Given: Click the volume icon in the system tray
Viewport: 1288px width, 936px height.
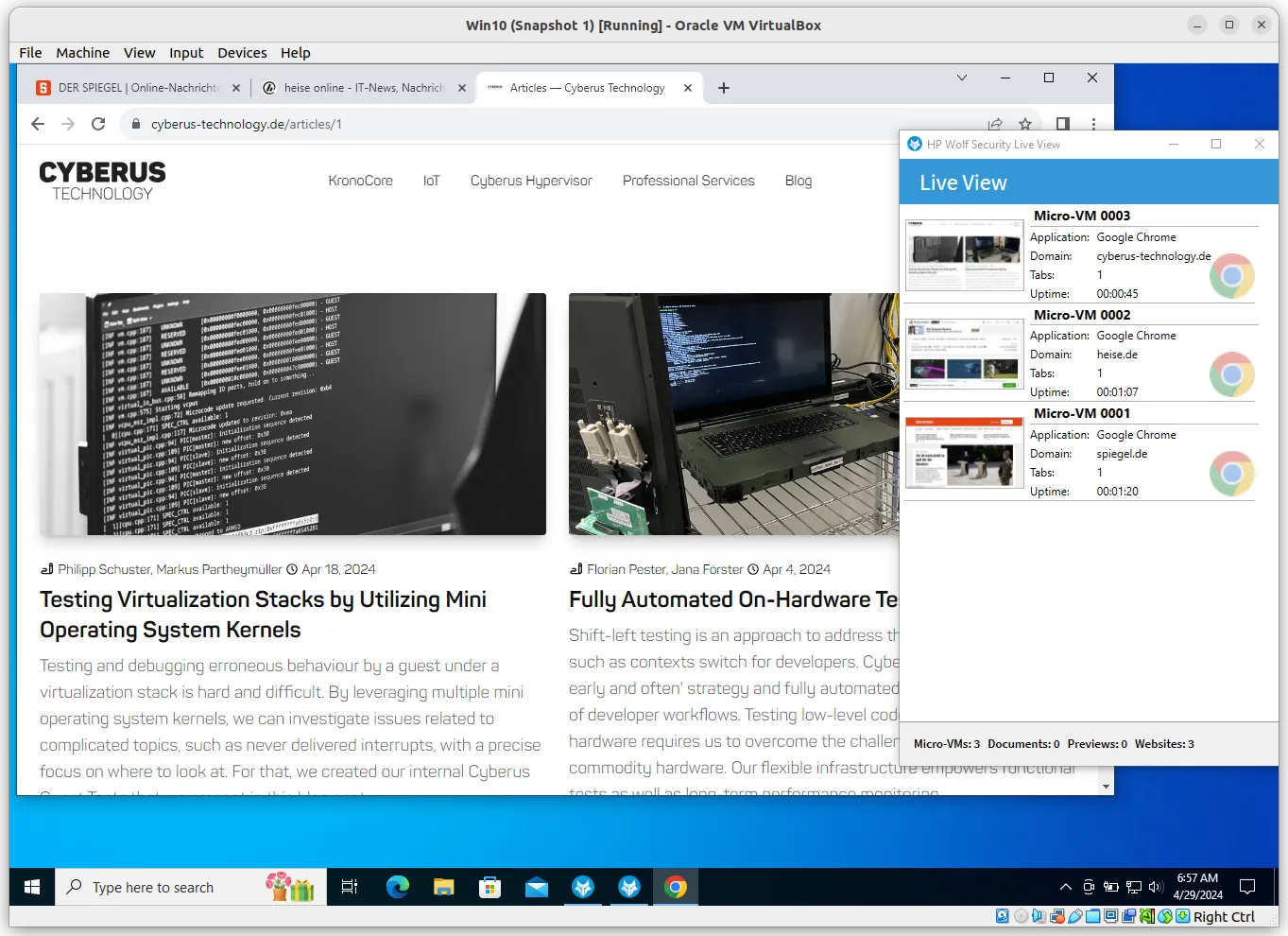Looking at the screenshot, I should click(1155, 887).
